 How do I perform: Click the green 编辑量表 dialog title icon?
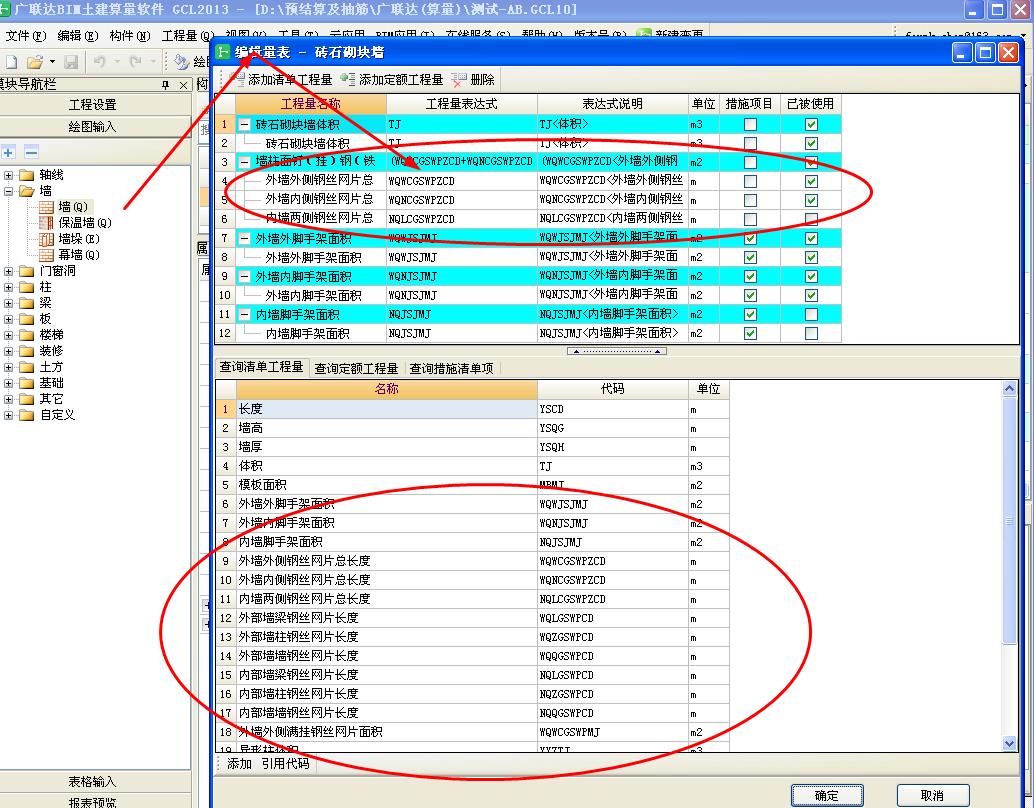(x=224, y=52)
